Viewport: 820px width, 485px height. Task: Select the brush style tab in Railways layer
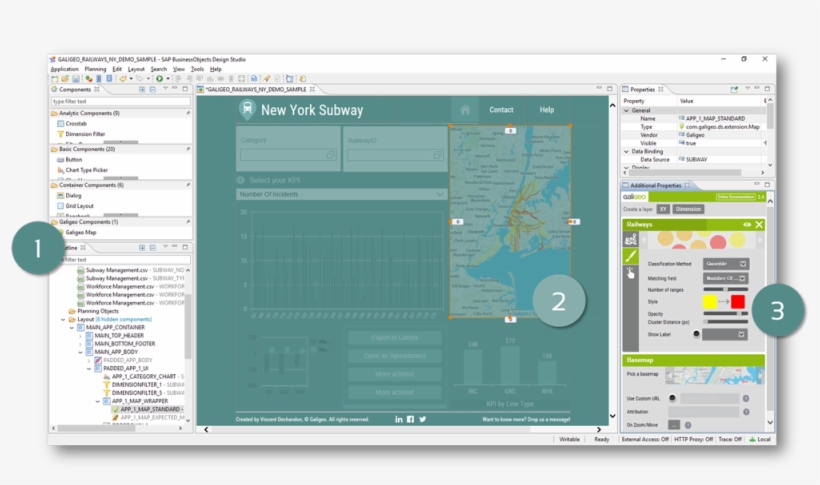coord(631,256)
